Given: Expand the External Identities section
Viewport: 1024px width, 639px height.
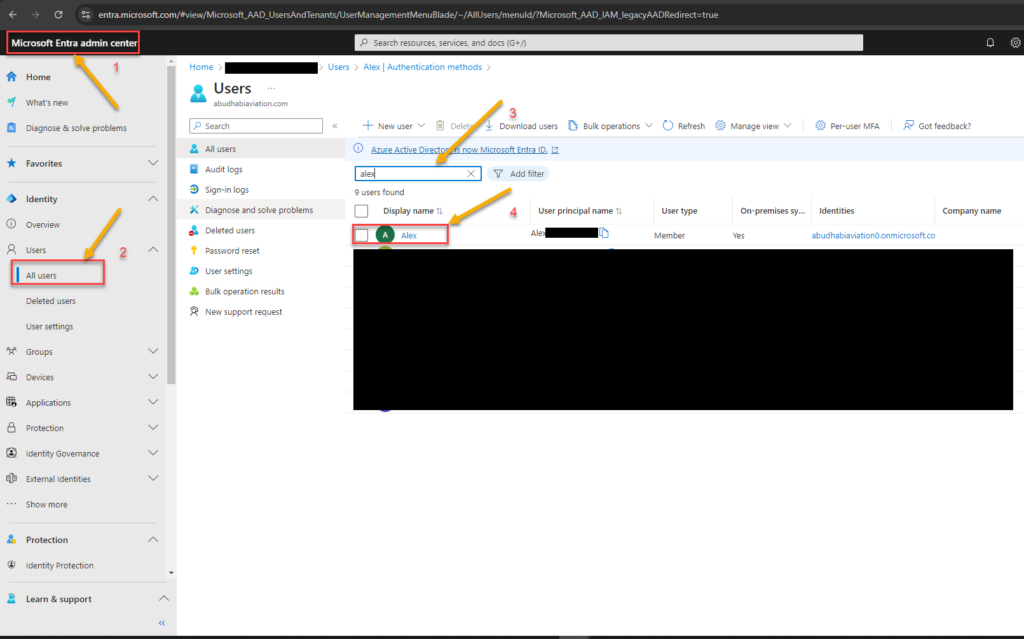Looking at the screenshot, I should [x=153, y=478].
